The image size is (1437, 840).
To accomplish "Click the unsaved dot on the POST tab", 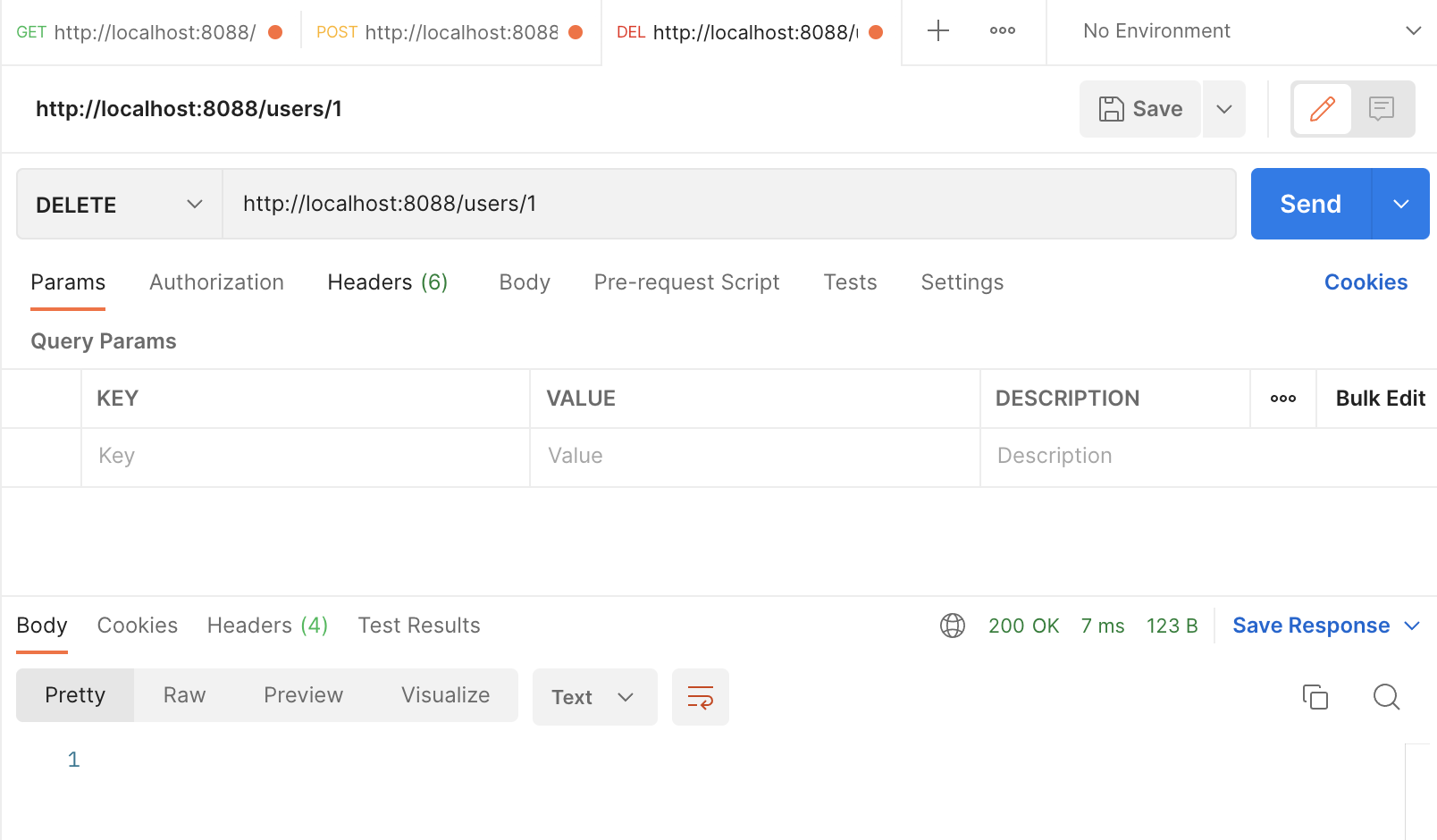I will click(x=576, y=32).
